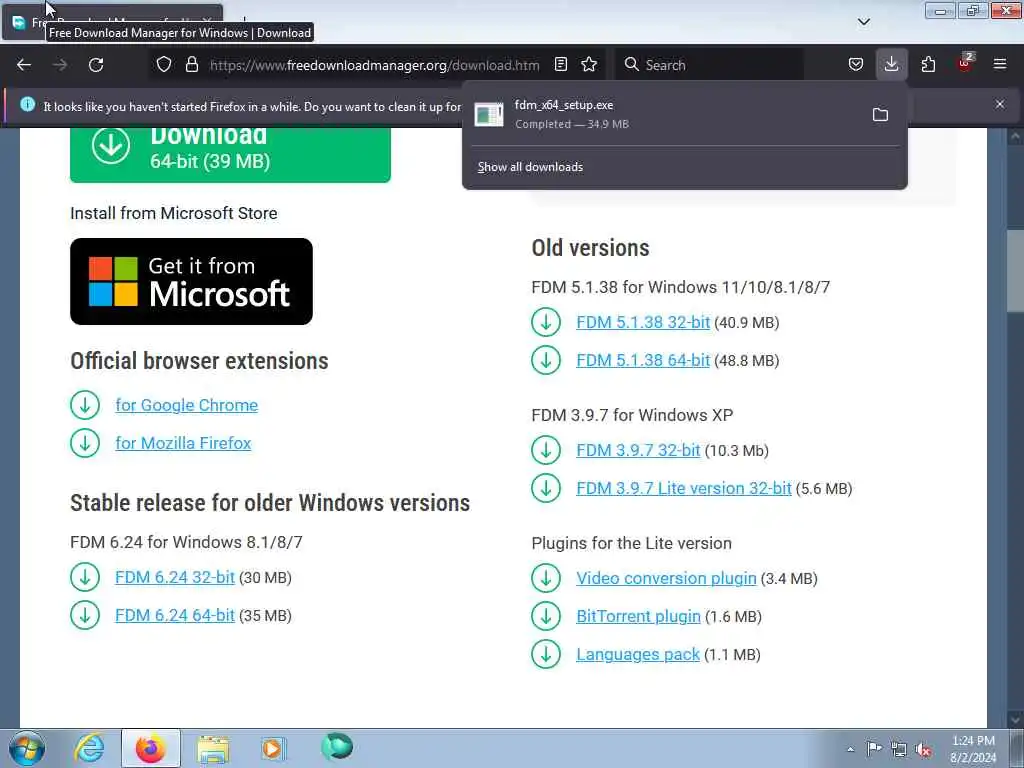Download FDM 5.1.38 64-bit
The image size is (1024, 768).
click(643, 360)
